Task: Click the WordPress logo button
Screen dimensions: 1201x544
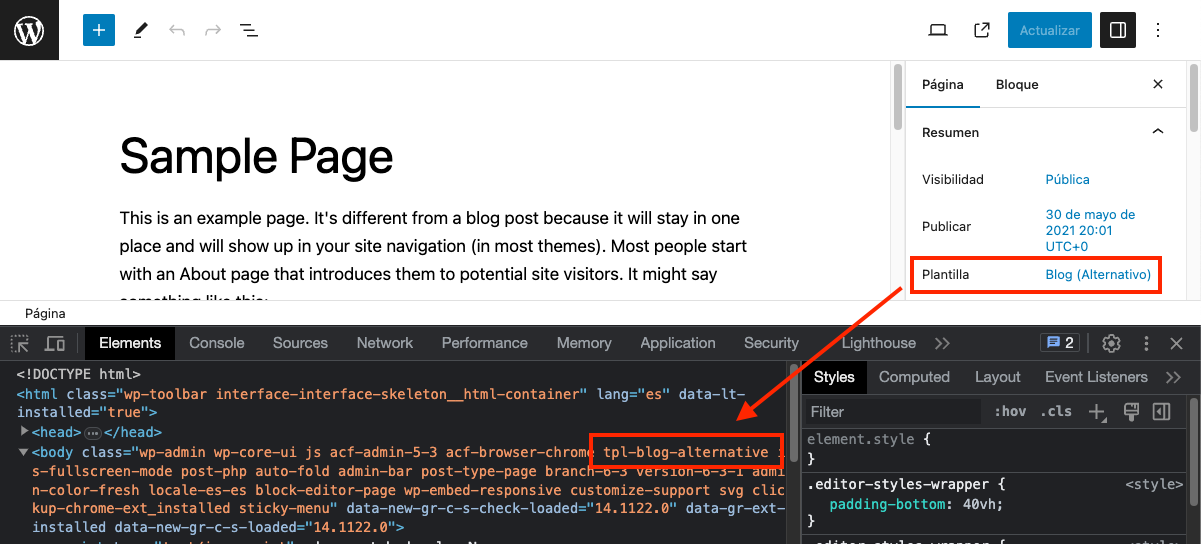Action: pos(29,30)
